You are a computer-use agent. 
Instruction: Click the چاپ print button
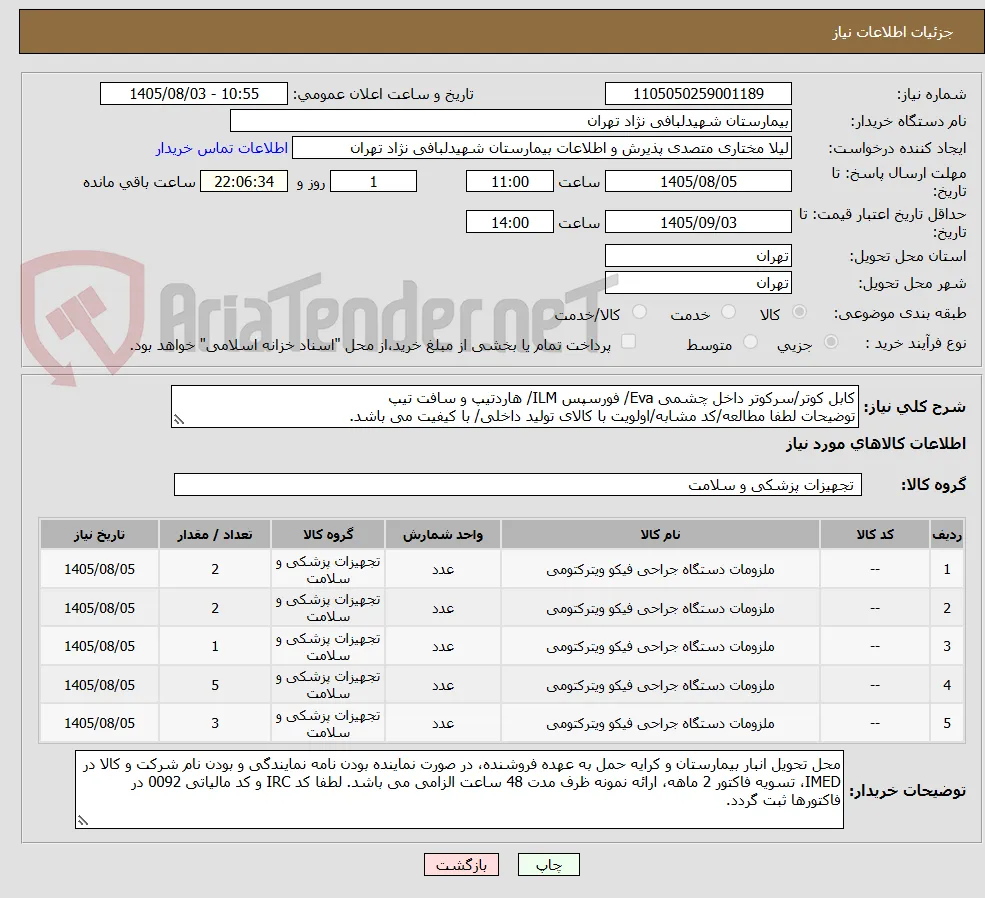[x=548, y=865]
